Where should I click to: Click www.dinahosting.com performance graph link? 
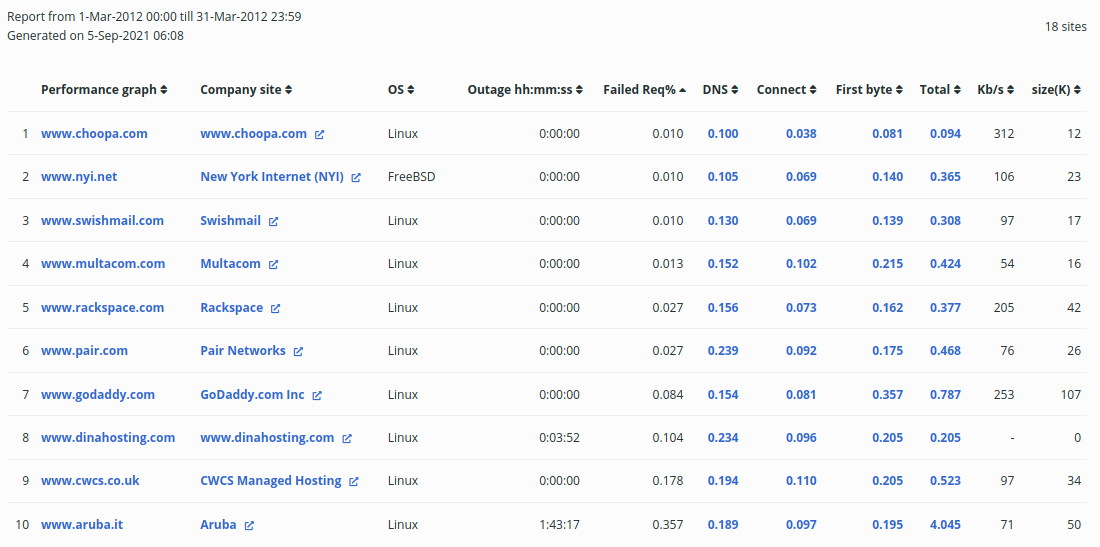point(108,438)
